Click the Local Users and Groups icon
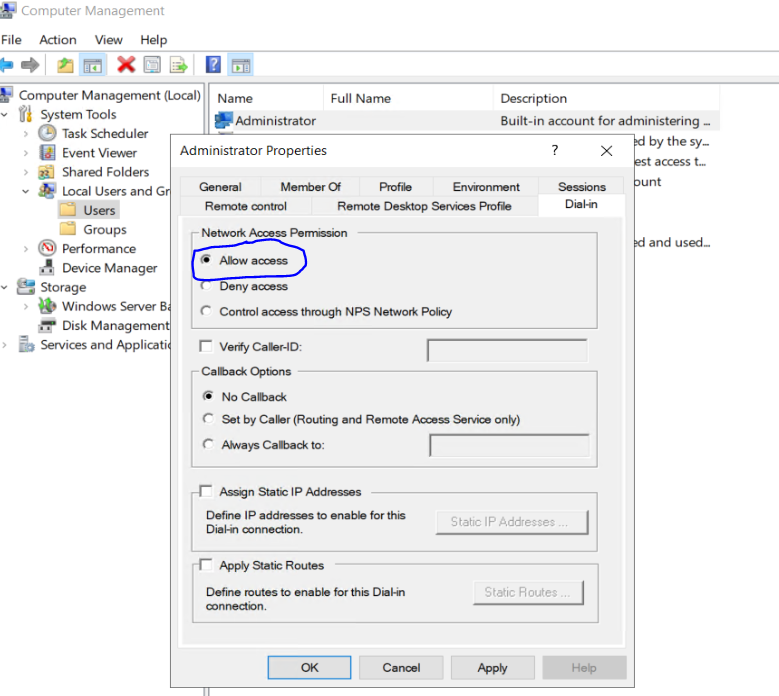The width and height of the screenshot is (779, 696). coord(47,191)
